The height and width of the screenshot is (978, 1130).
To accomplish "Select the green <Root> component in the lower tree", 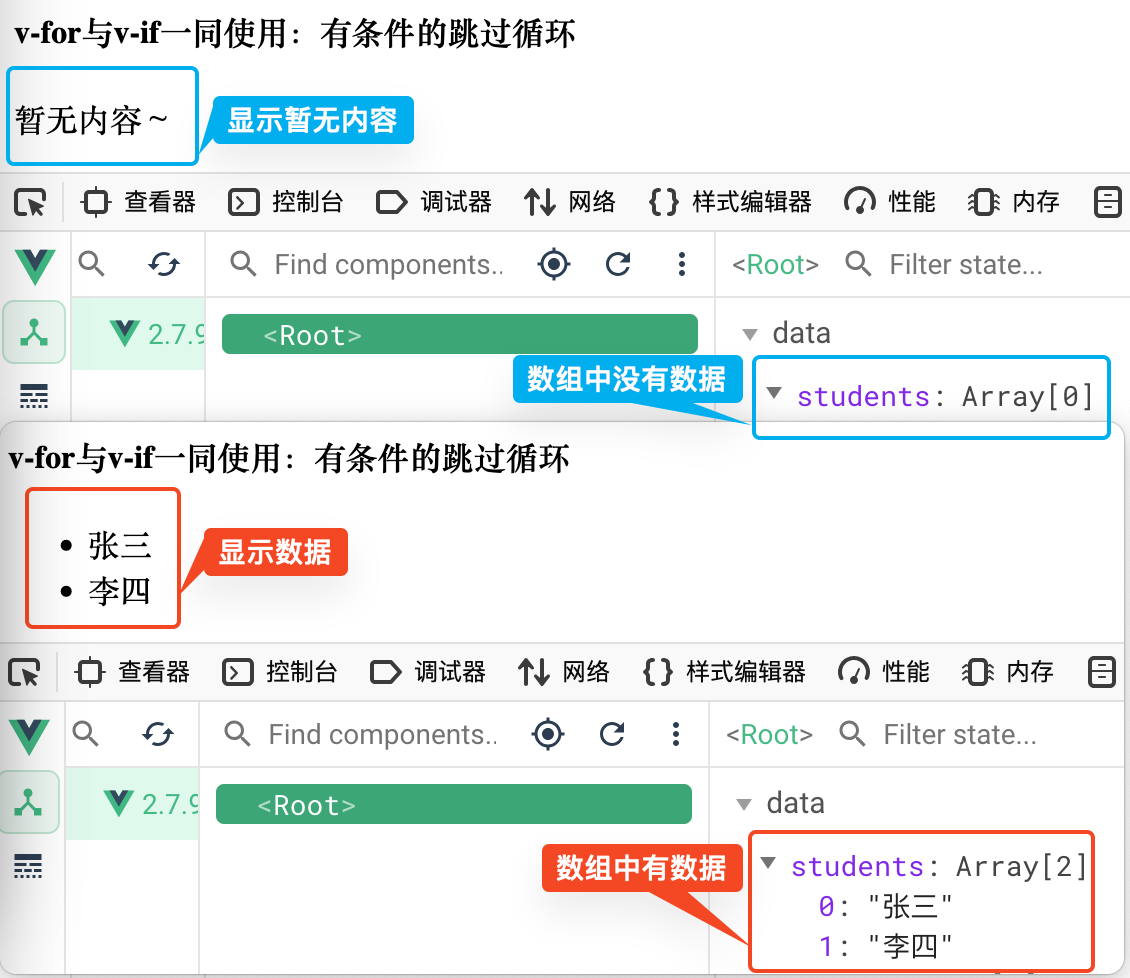I will tap(453, 805).
